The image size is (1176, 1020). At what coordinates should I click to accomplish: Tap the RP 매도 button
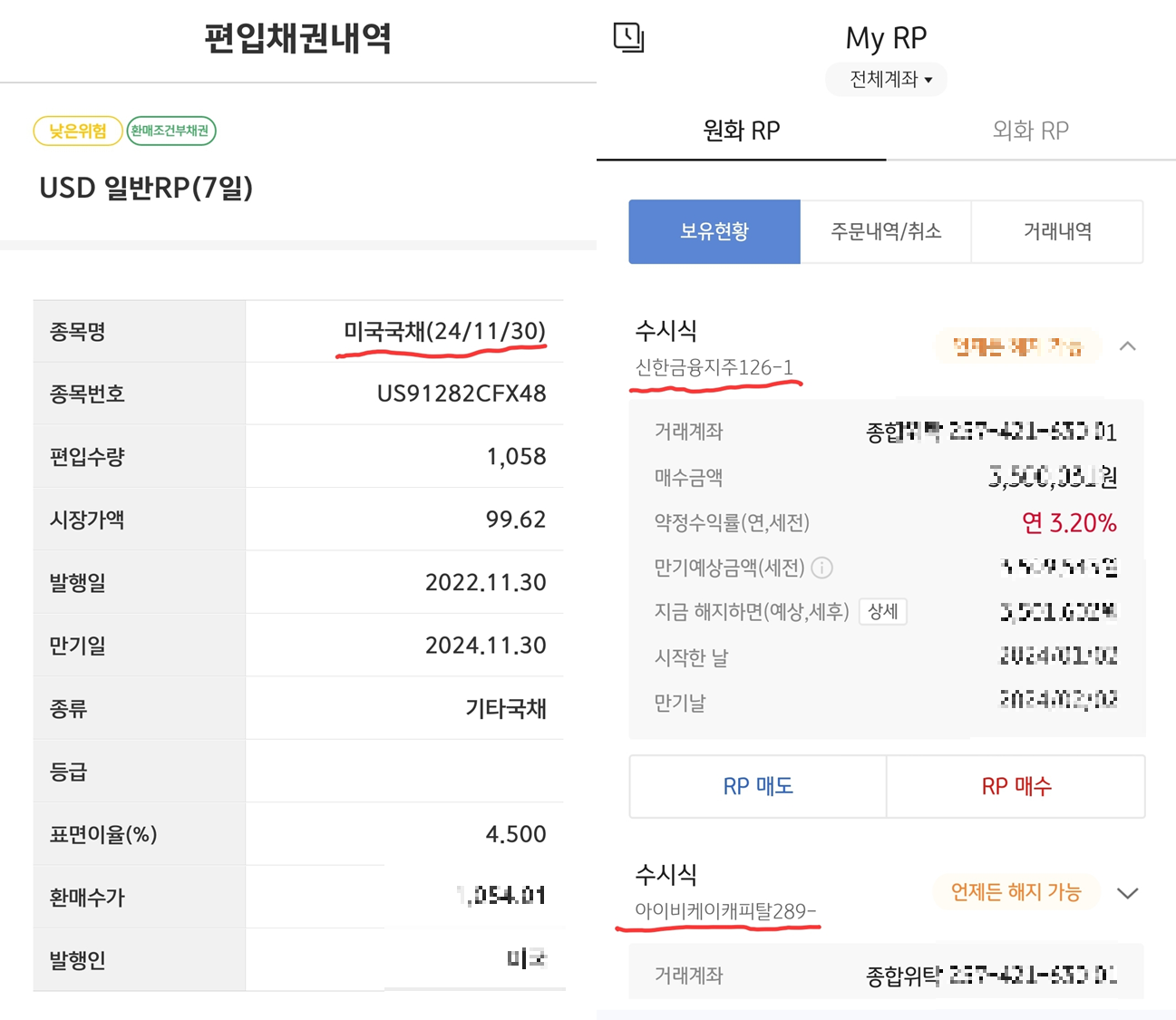758,786
